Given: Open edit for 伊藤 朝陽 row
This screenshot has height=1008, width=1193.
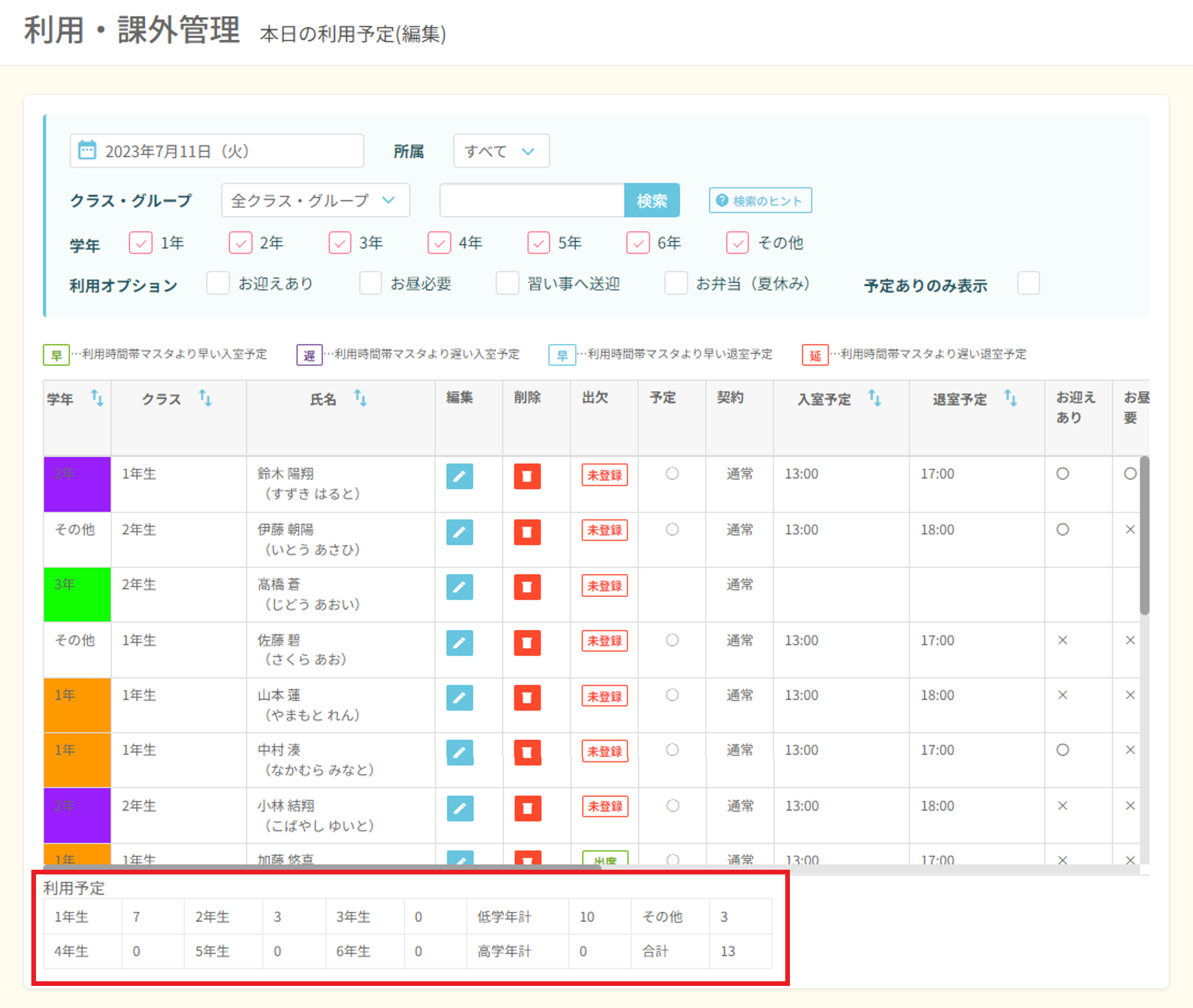Looking at the screenshot, I should 459,532.
